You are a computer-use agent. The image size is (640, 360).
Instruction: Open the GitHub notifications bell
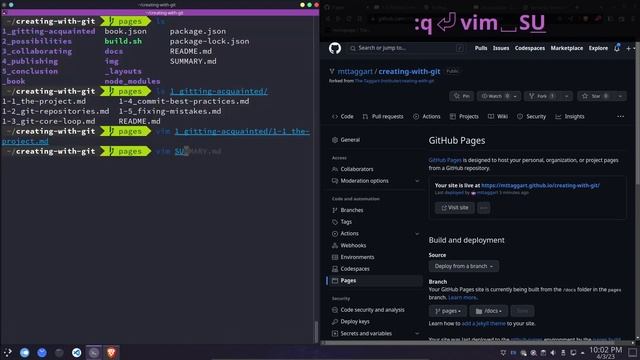tap(617, 48)
